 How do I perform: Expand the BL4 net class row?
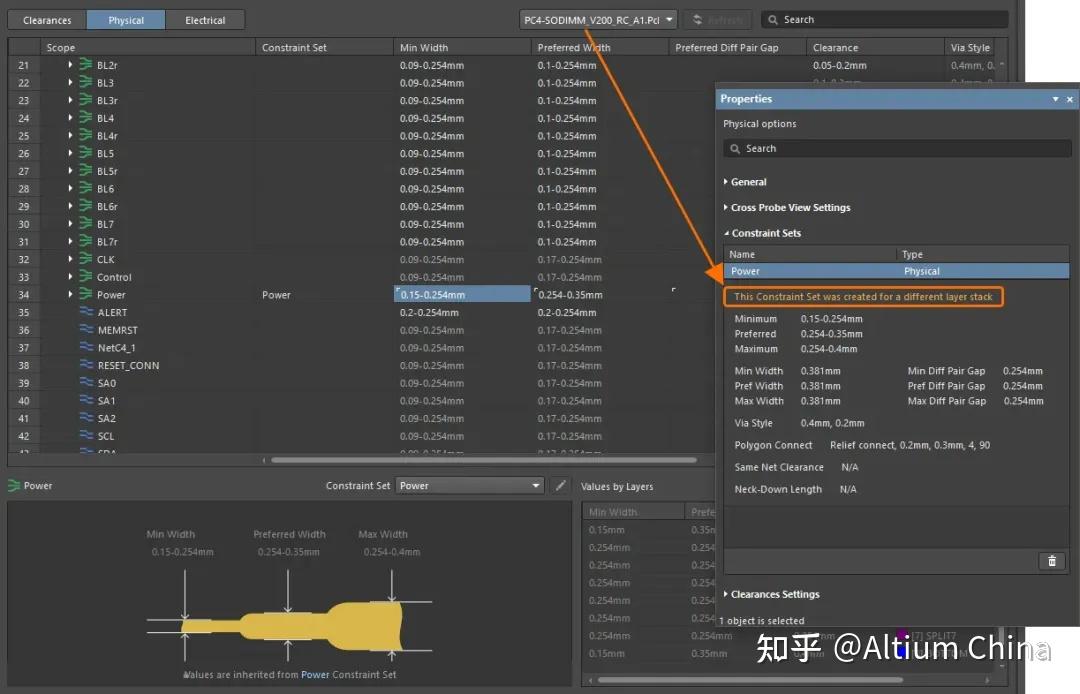coord(70,118)
